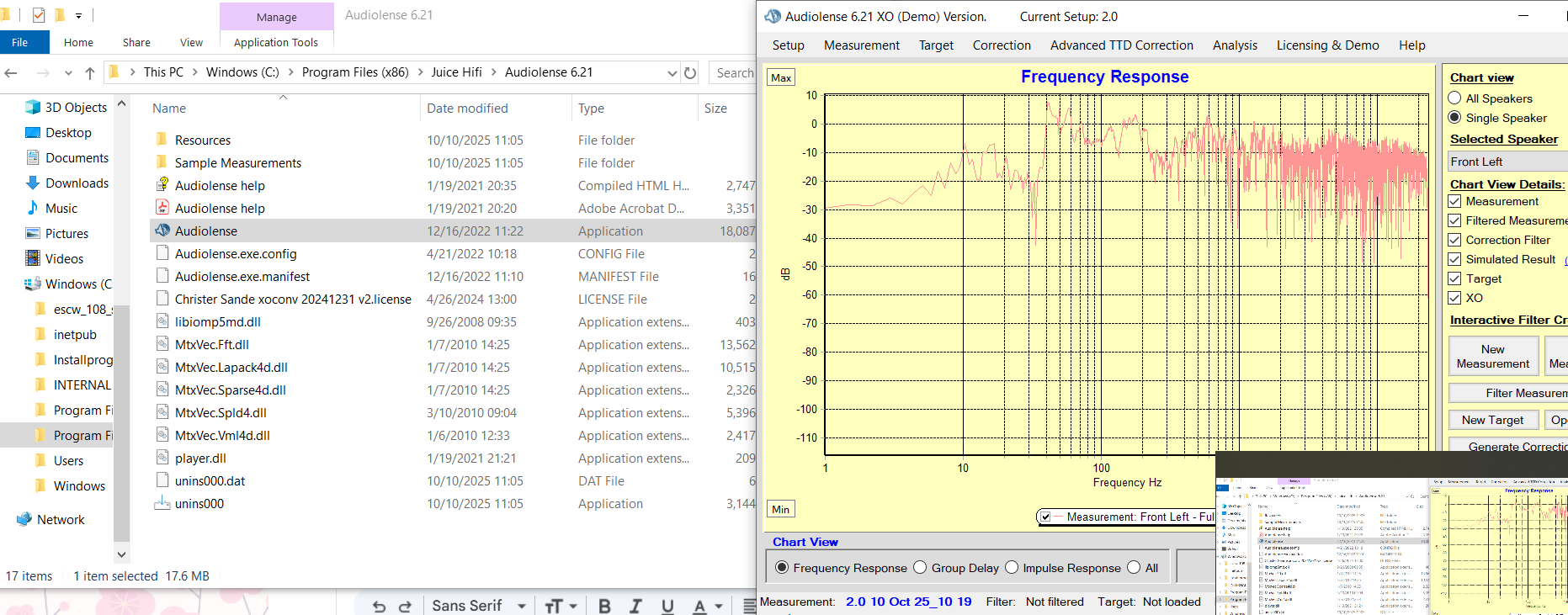1568x615 pixels.
Task: Expand the address bar history dropdown
Action: coord(672,73)
